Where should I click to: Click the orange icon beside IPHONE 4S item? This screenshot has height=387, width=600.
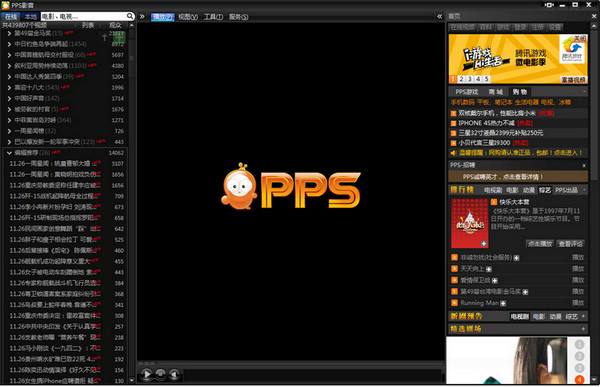click(x=453, y=123)
